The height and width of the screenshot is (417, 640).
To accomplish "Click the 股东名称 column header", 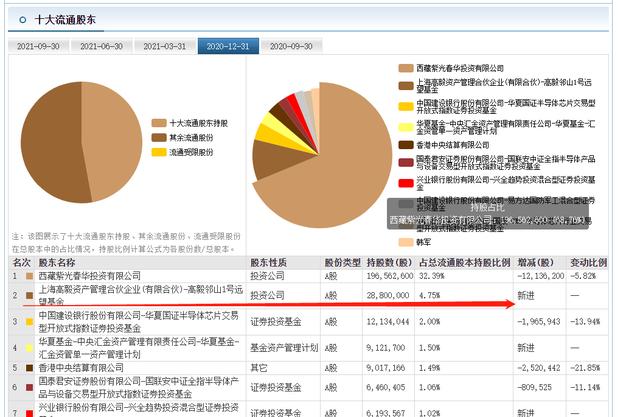I will tap(57, 262).
